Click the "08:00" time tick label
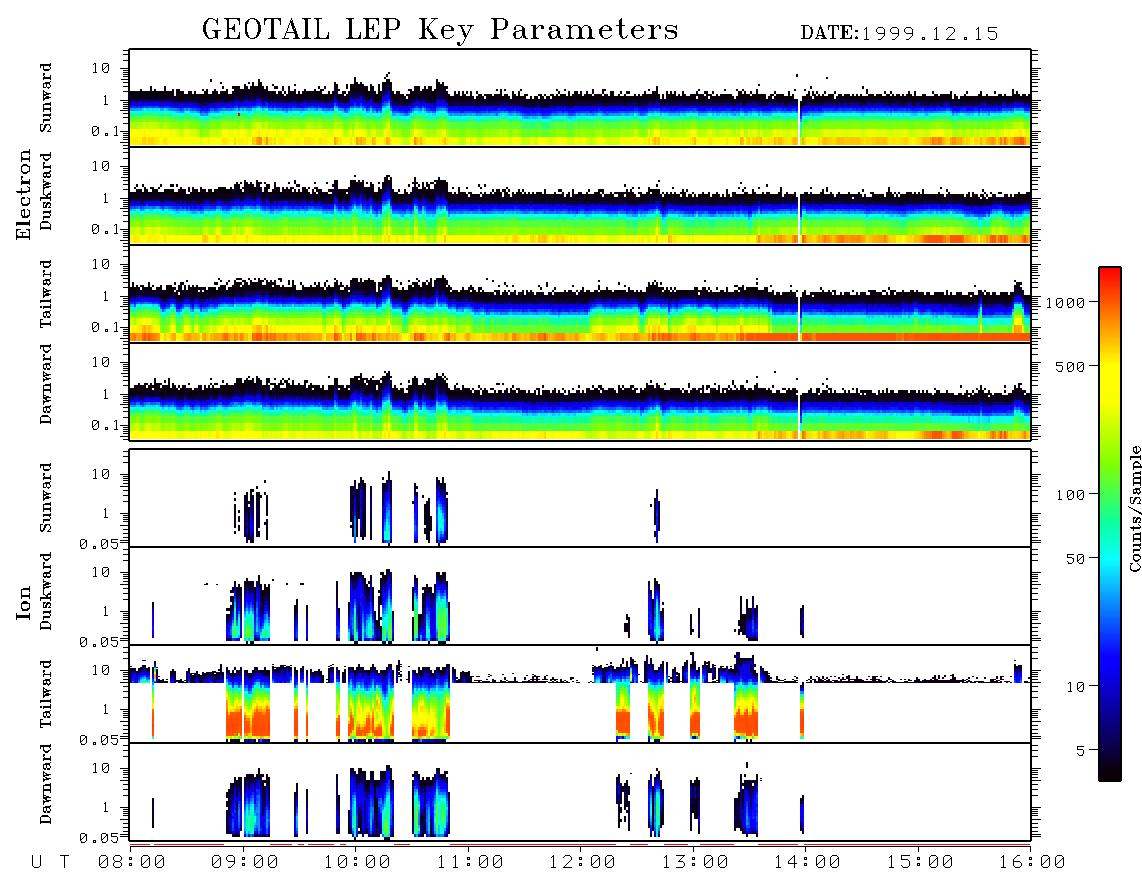 point(132,862)
